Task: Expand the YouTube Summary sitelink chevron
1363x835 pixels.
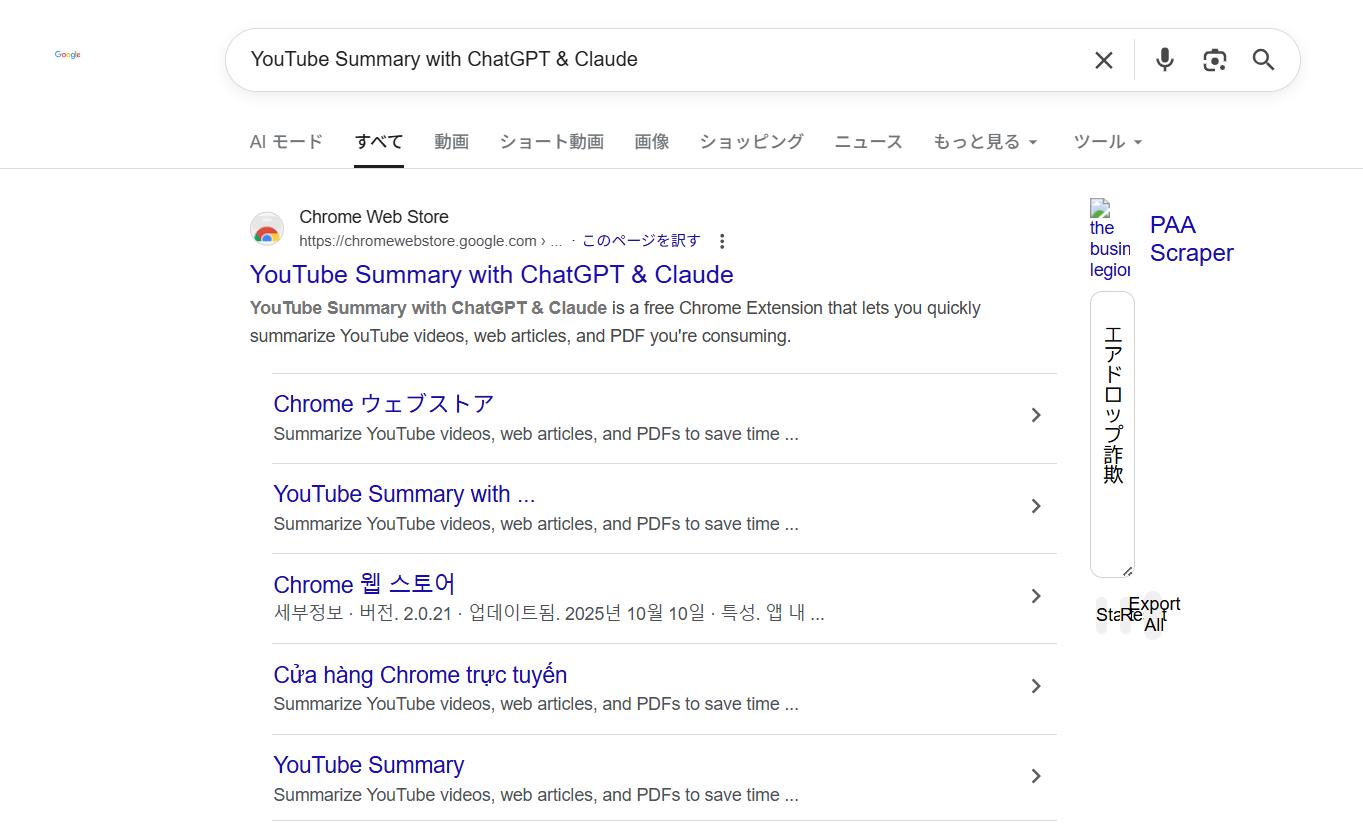Action: [1036, 776]
